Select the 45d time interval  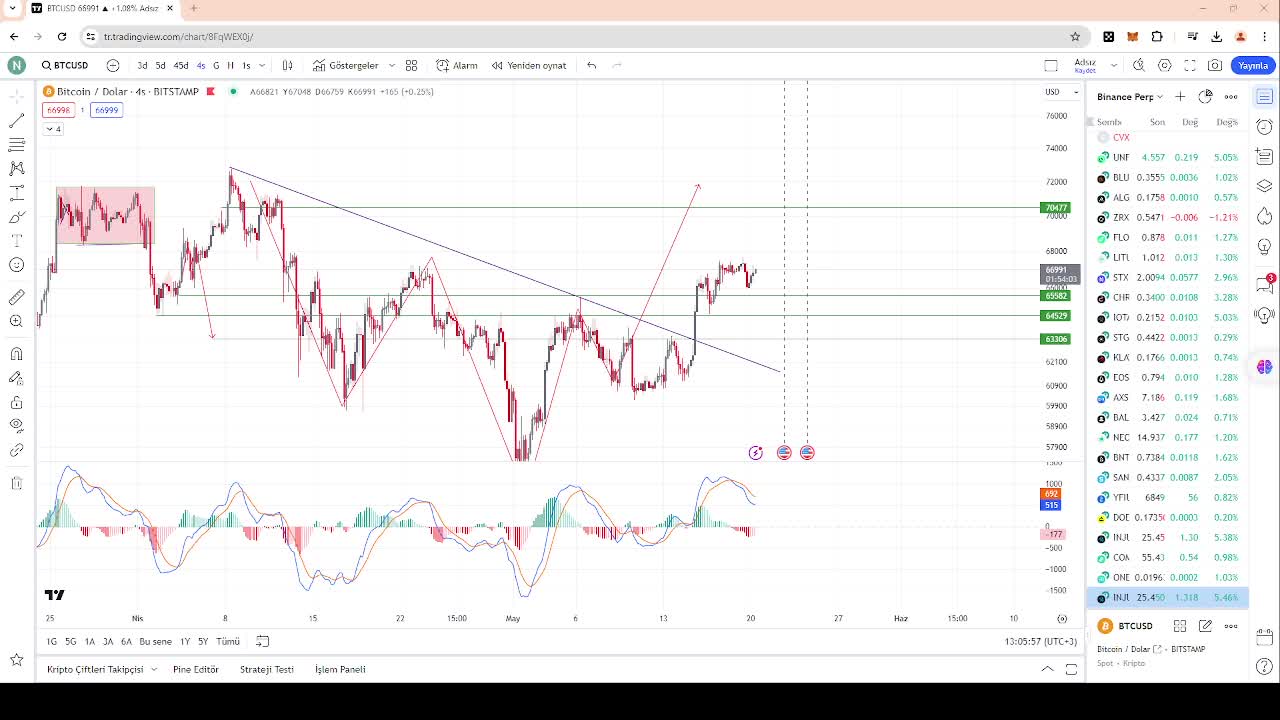(x=181, y=65)
